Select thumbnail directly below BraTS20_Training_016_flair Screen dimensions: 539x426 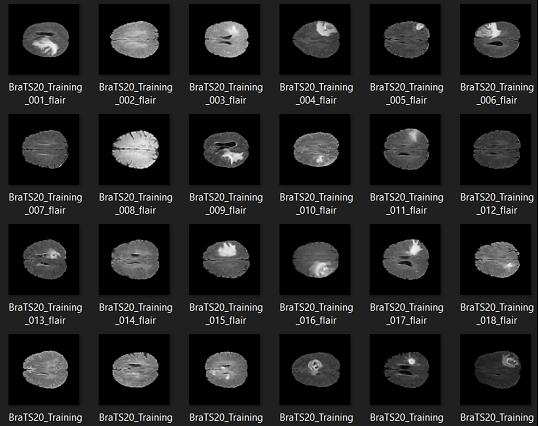pyautogui.click(x=315, y=370)
